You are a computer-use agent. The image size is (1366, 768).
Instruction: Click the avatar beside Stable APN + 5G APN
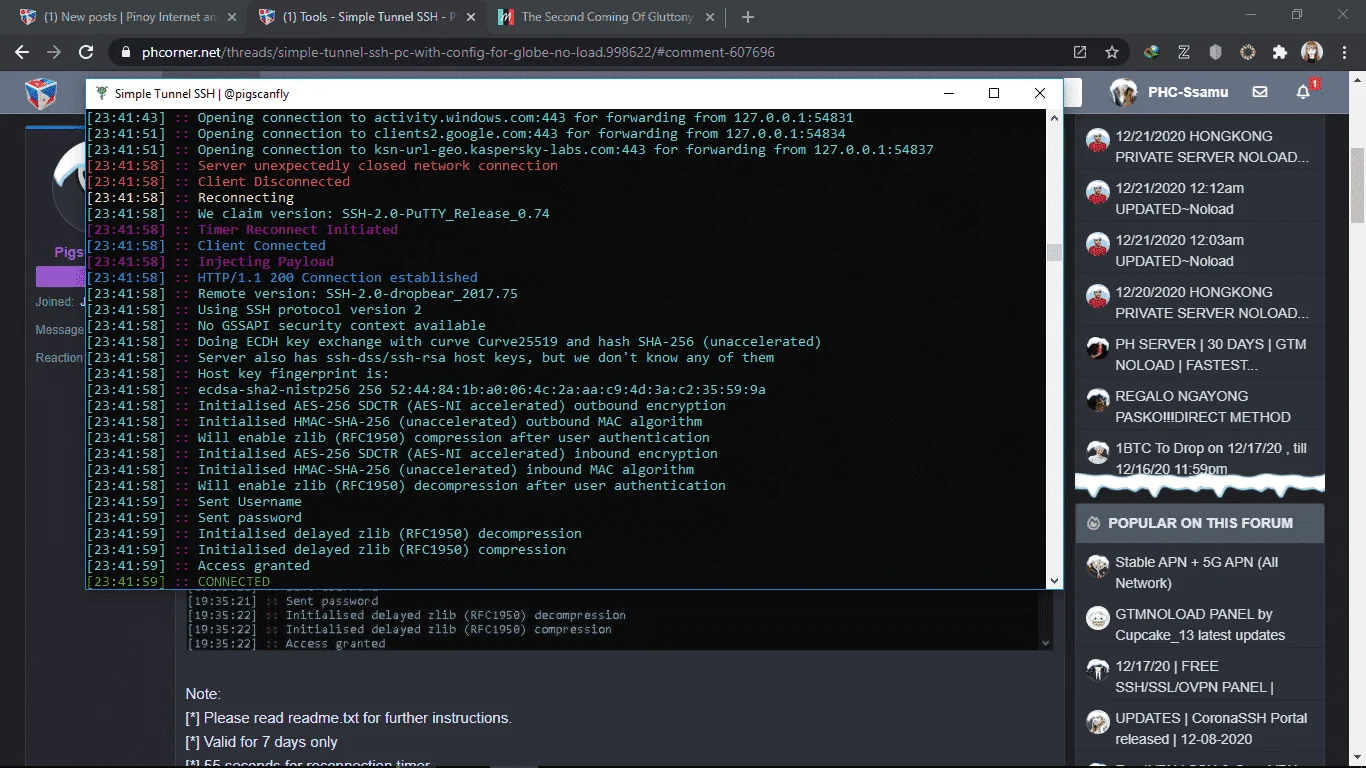pos(1097,564)
